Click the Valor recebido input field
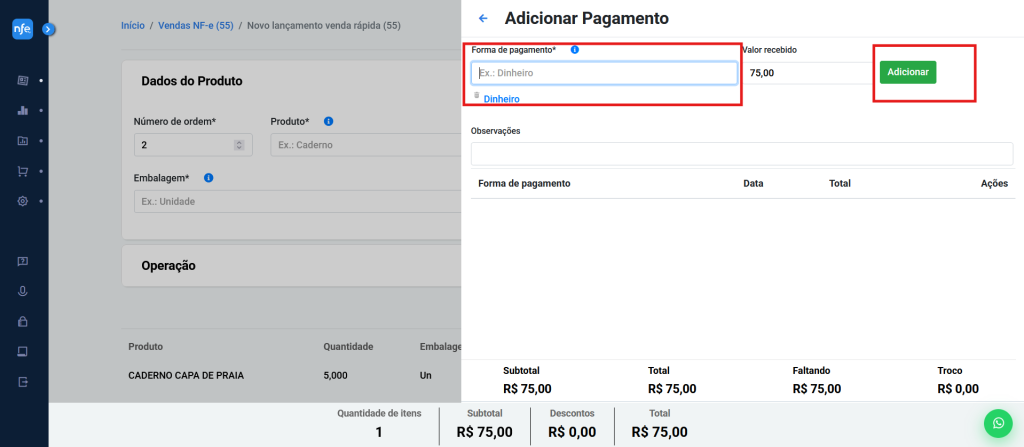The width and height of the screenshot is (1024, 447). click(808, 73)
